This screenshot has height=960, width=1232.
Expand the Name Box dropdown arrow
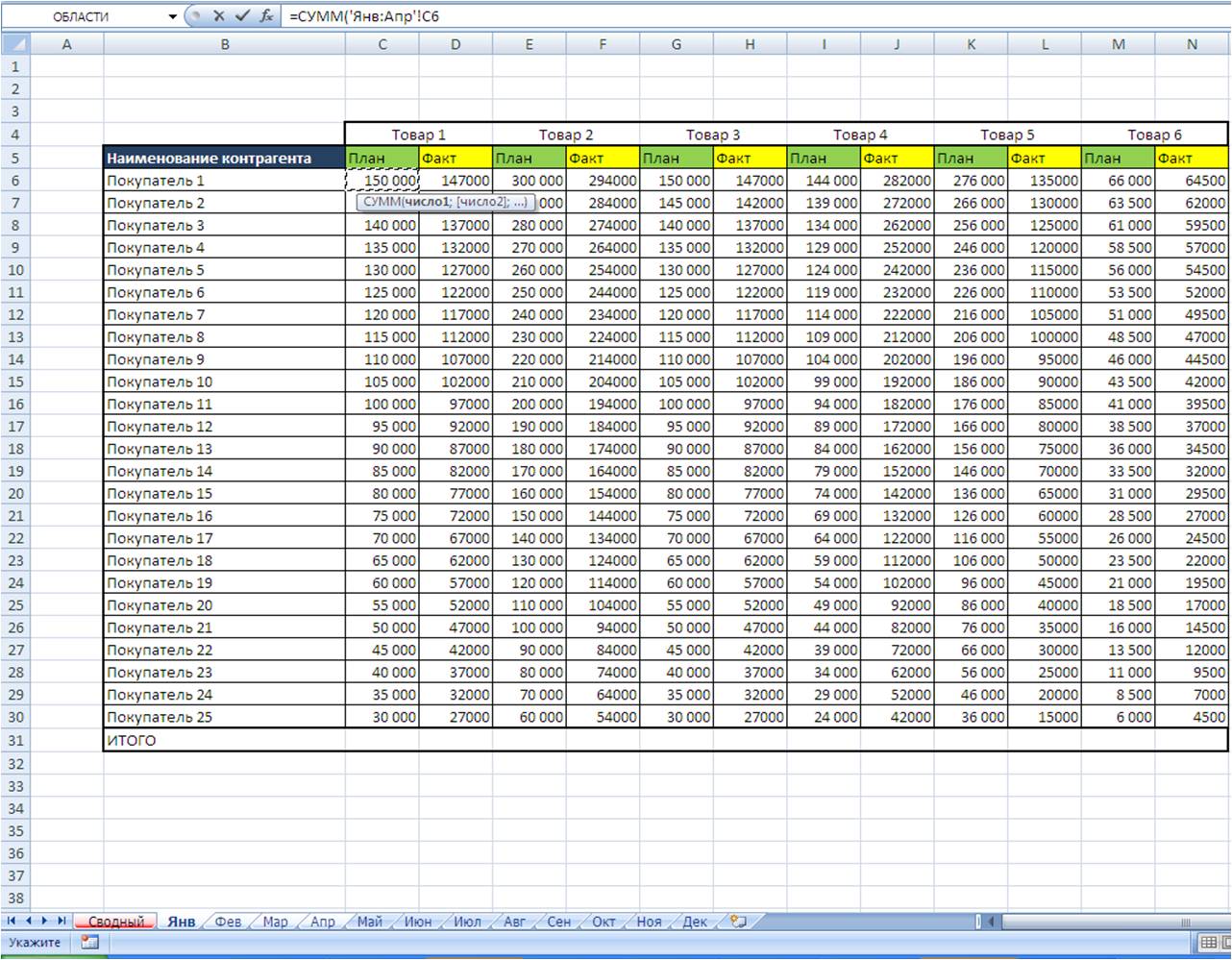click(173, 16)
